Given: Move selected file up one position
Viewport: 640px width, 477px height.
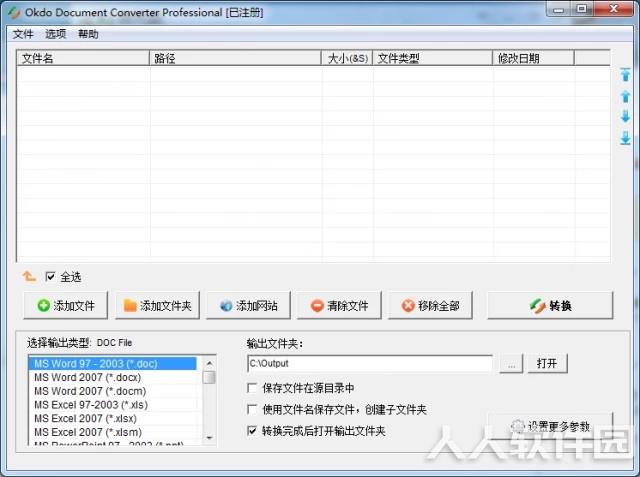Looking at the screenshot, I should (x=625, y=97).
